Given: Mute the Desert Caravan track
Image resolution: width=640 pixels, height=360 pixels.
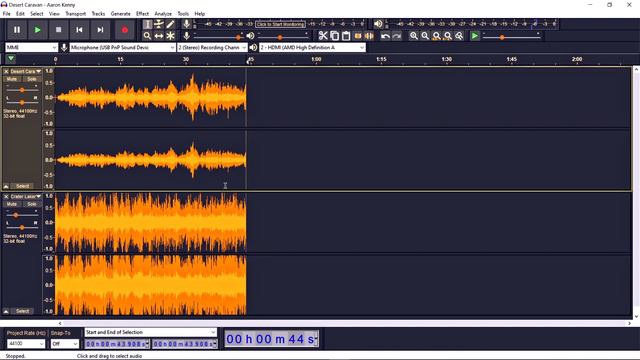Looking at the screenshot, I should (x=12, y=79).
